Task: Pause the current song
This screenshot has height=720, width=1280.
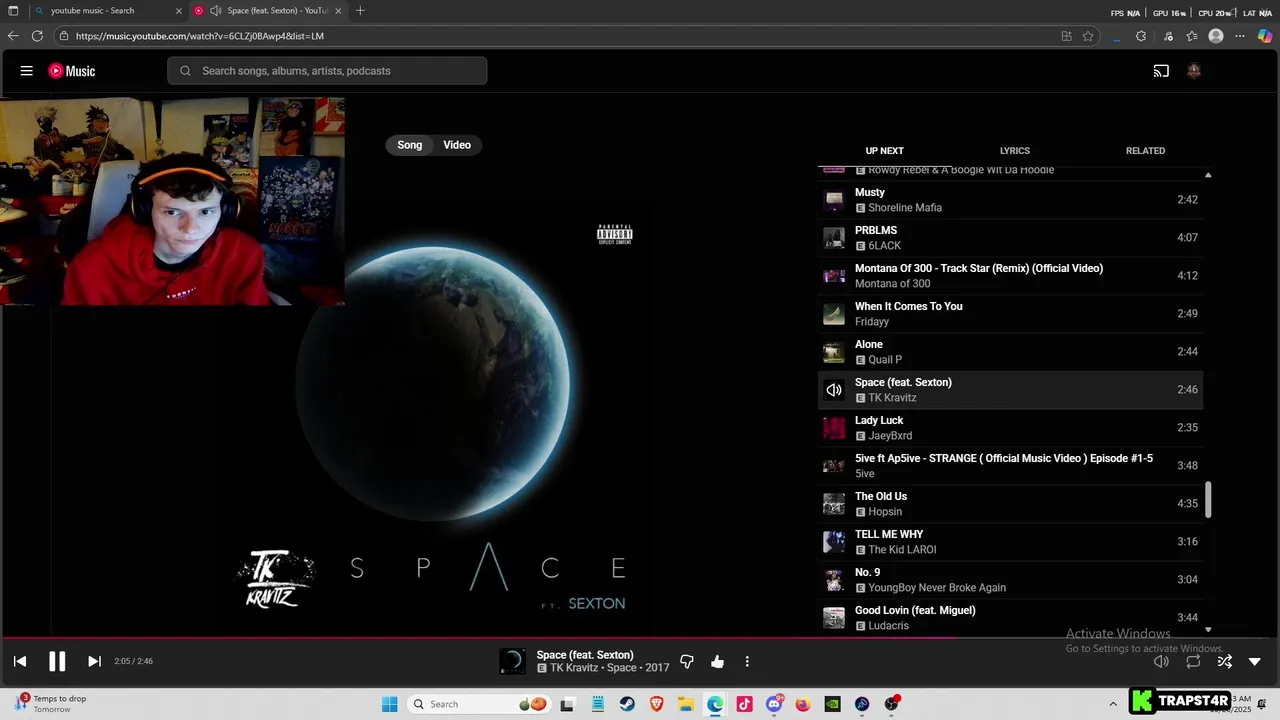Action: (57, 661)
